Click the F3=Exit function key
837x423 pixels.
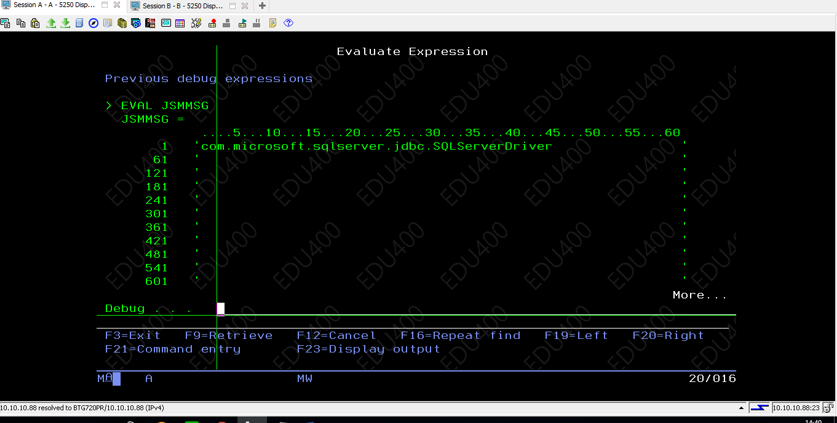[x=132, y=335]
